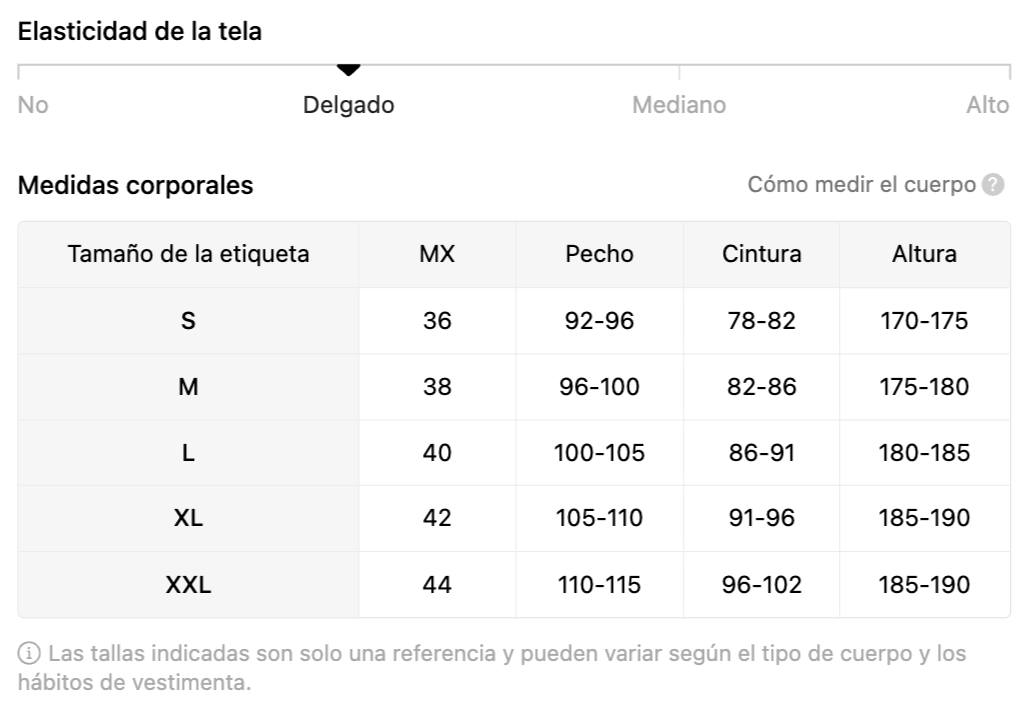Screen dimensions: 1030x708
Task: Select the L size row label
Action: (188, 453)
